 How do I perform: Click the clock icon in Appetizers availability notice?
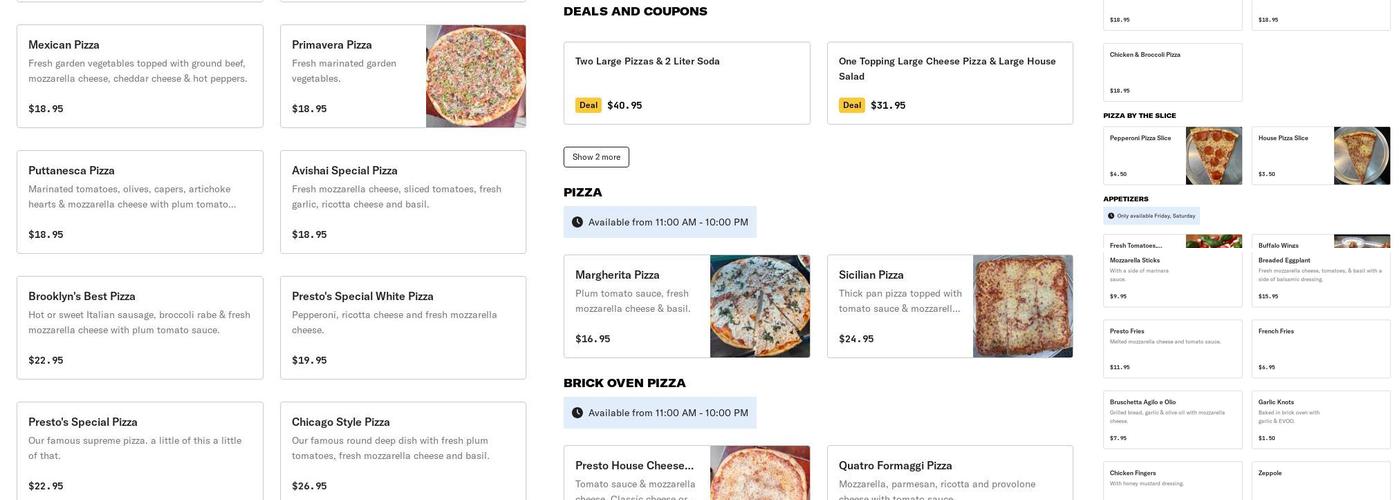pyautogui.click(x=1111, y=216)
